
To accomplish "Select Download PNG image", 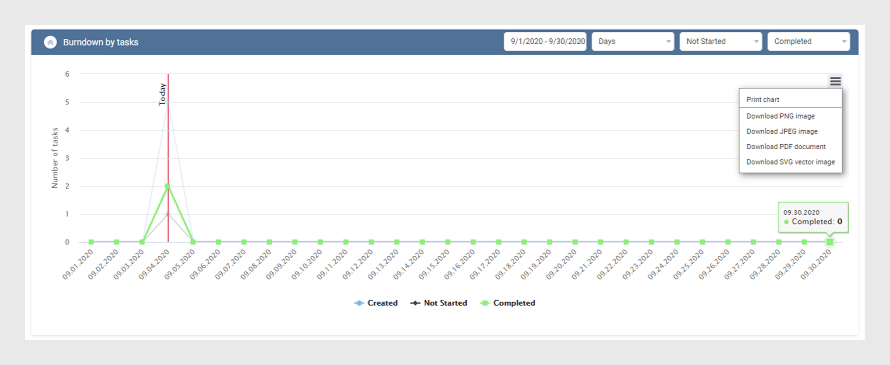I will click(791, 116).
